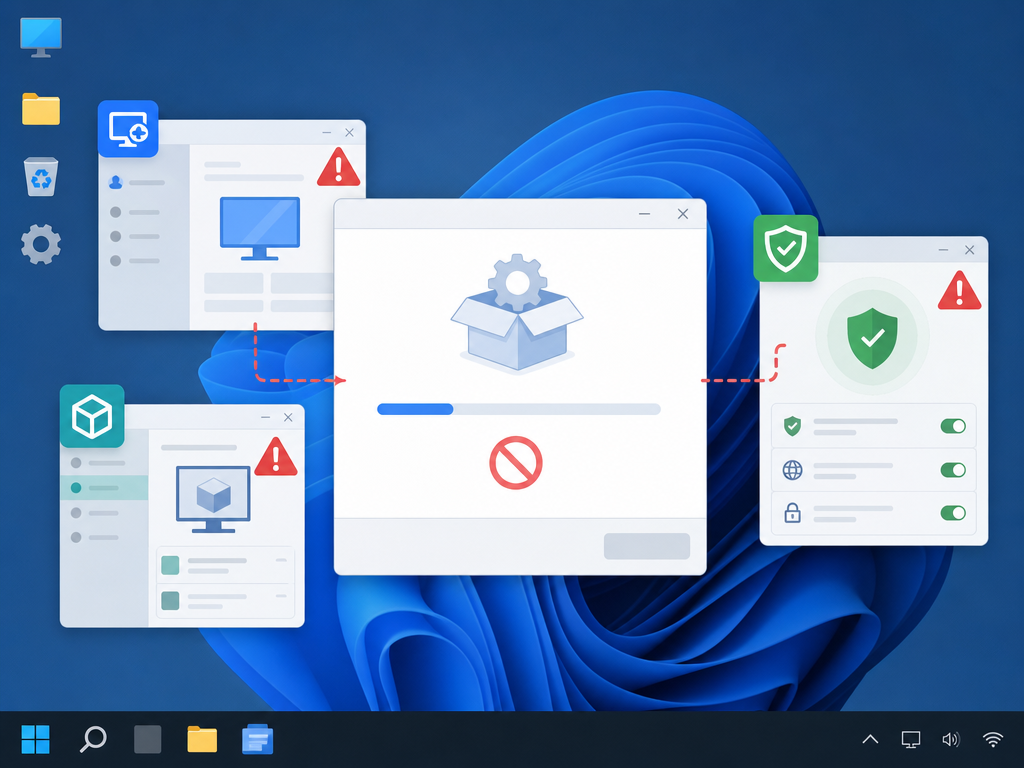Toggle the padlock protection switch
This screenshot has height=768, width=1024.
[953, 513]
